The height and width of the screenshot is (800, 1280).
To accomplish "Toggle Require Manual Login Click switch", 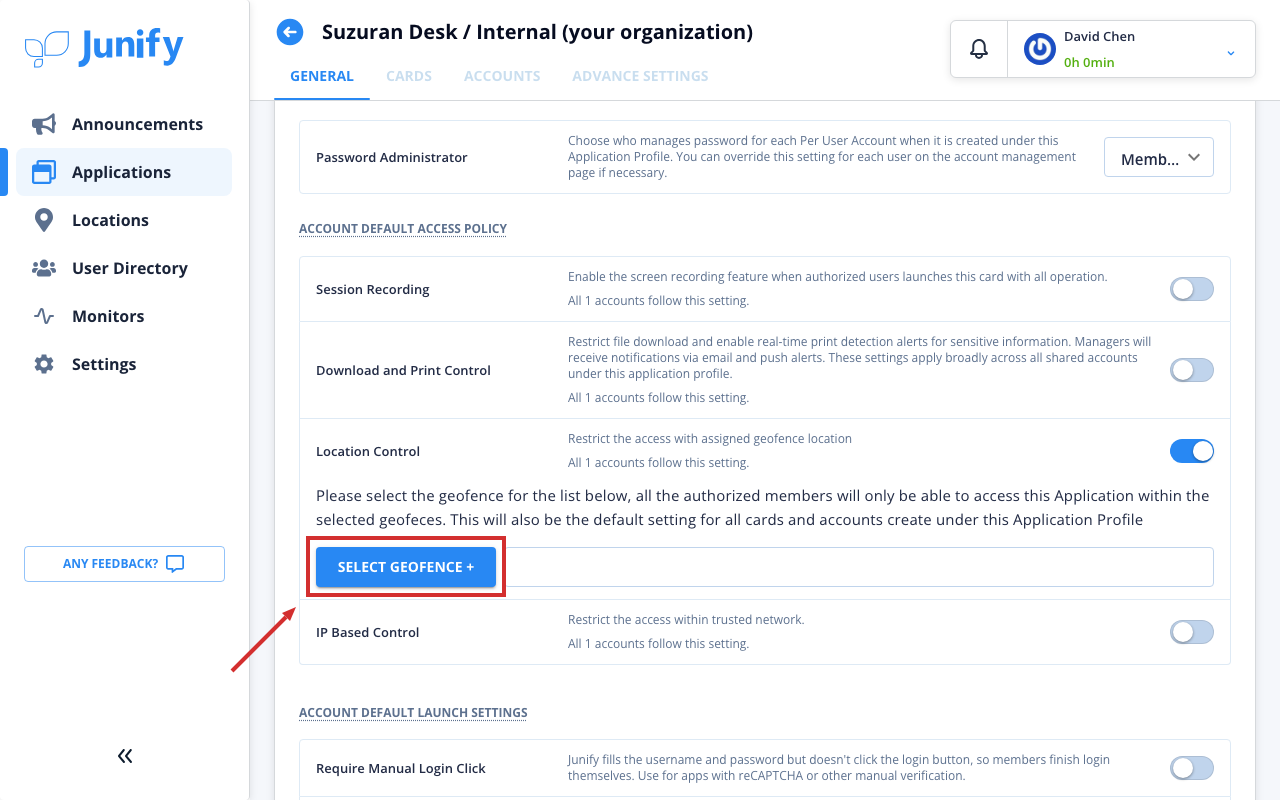I will [x=1192, y=768].
